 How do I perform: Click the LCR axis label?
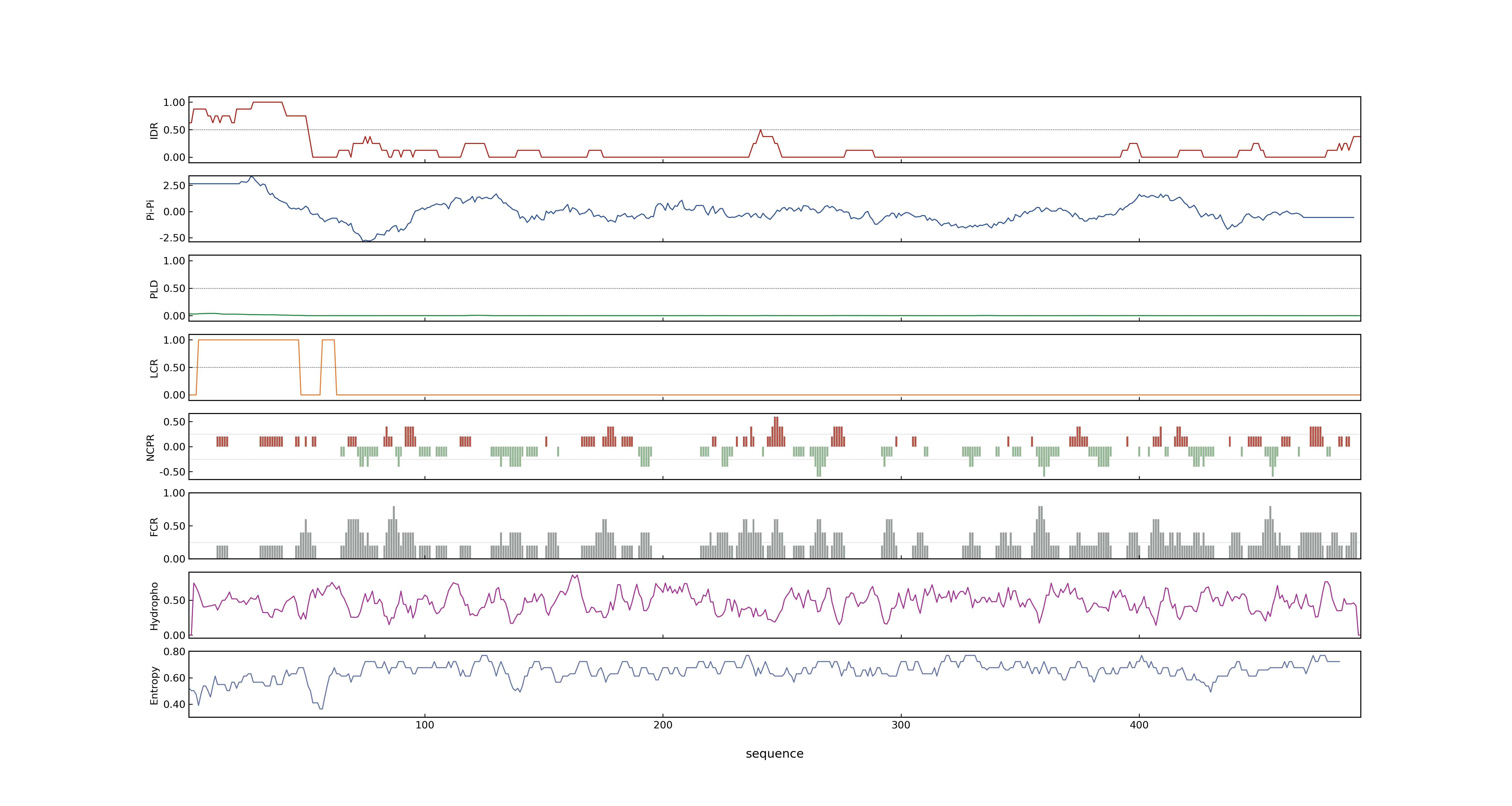click(154, 368)
